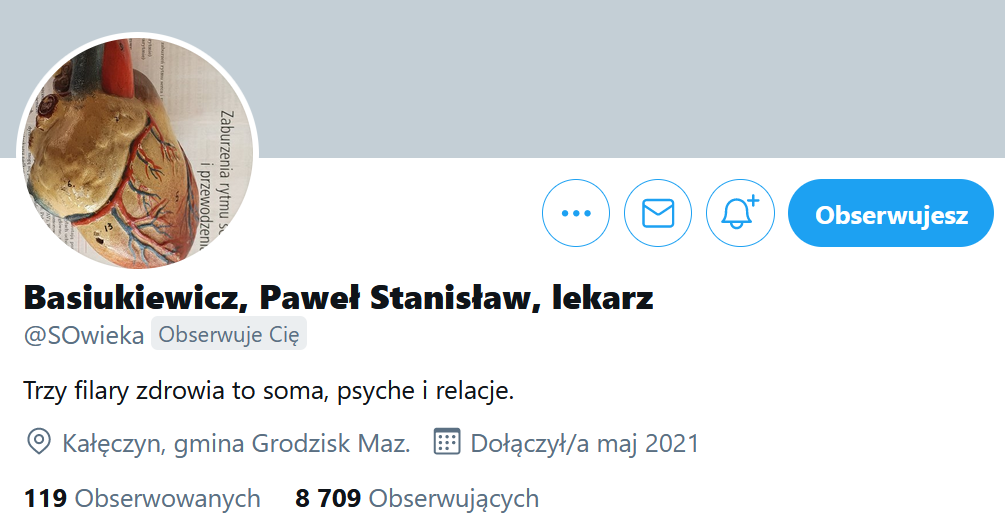Unfollow via the Obserwujesz button
Viewport: 1005px width, 532px height.
pyautogui.click(x=891, y=213)
